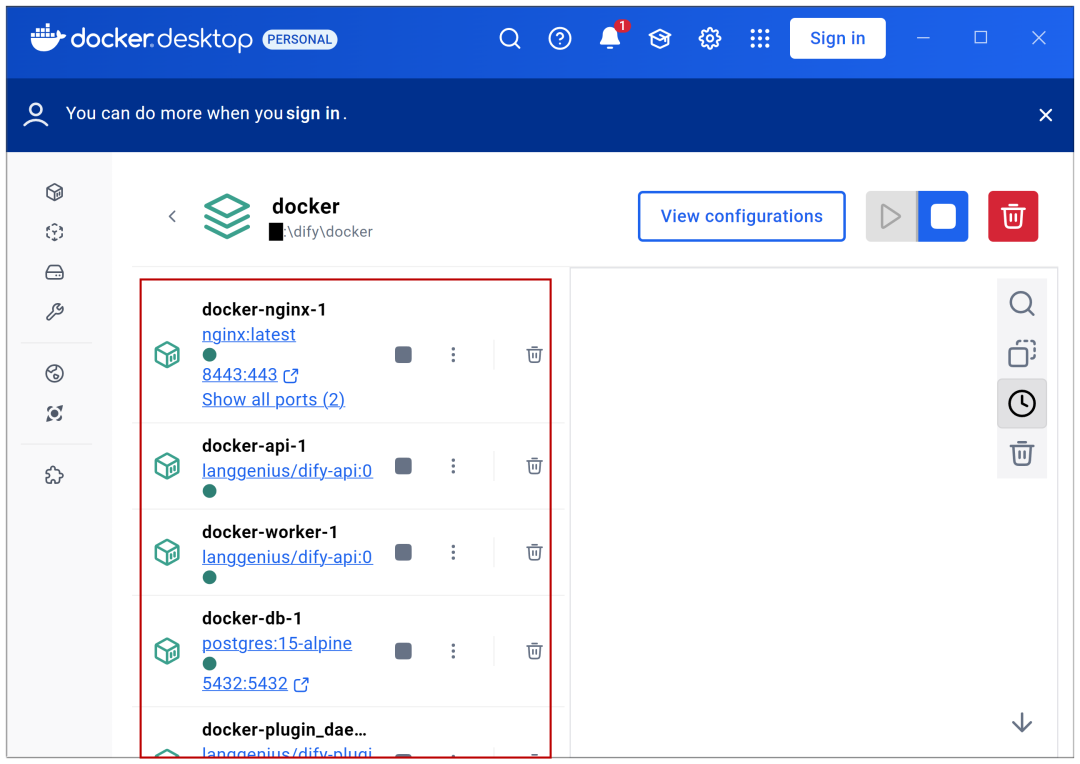Screen dimensions: 1080x764
Task: Delete the docker-nginx-1 container
Action: click(x=534, y=355)
